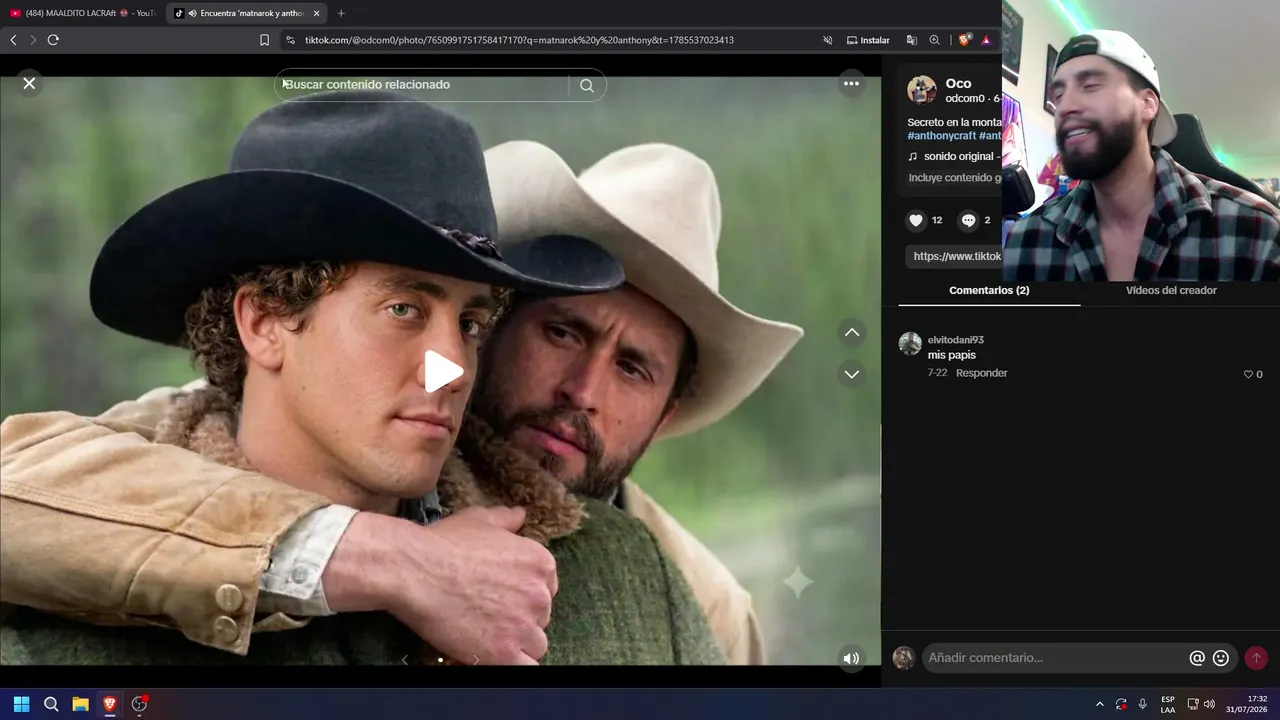This screenshot has height=720, width=1280.
Task: Open microphone icon in system tray
Action: 1142,704
